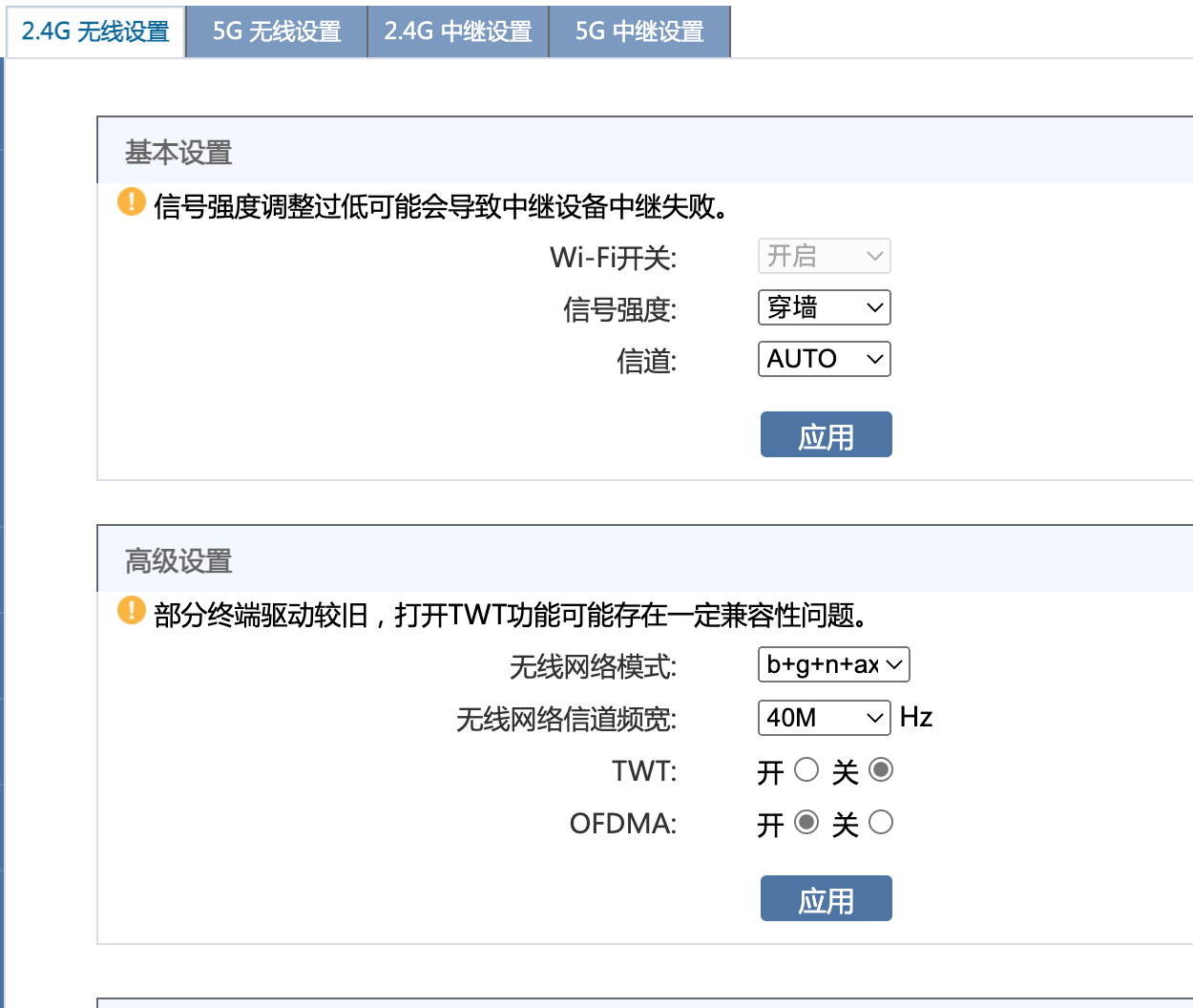
Task: Select the 2.4G 无线设置 tab
Action: coord(95,31)
